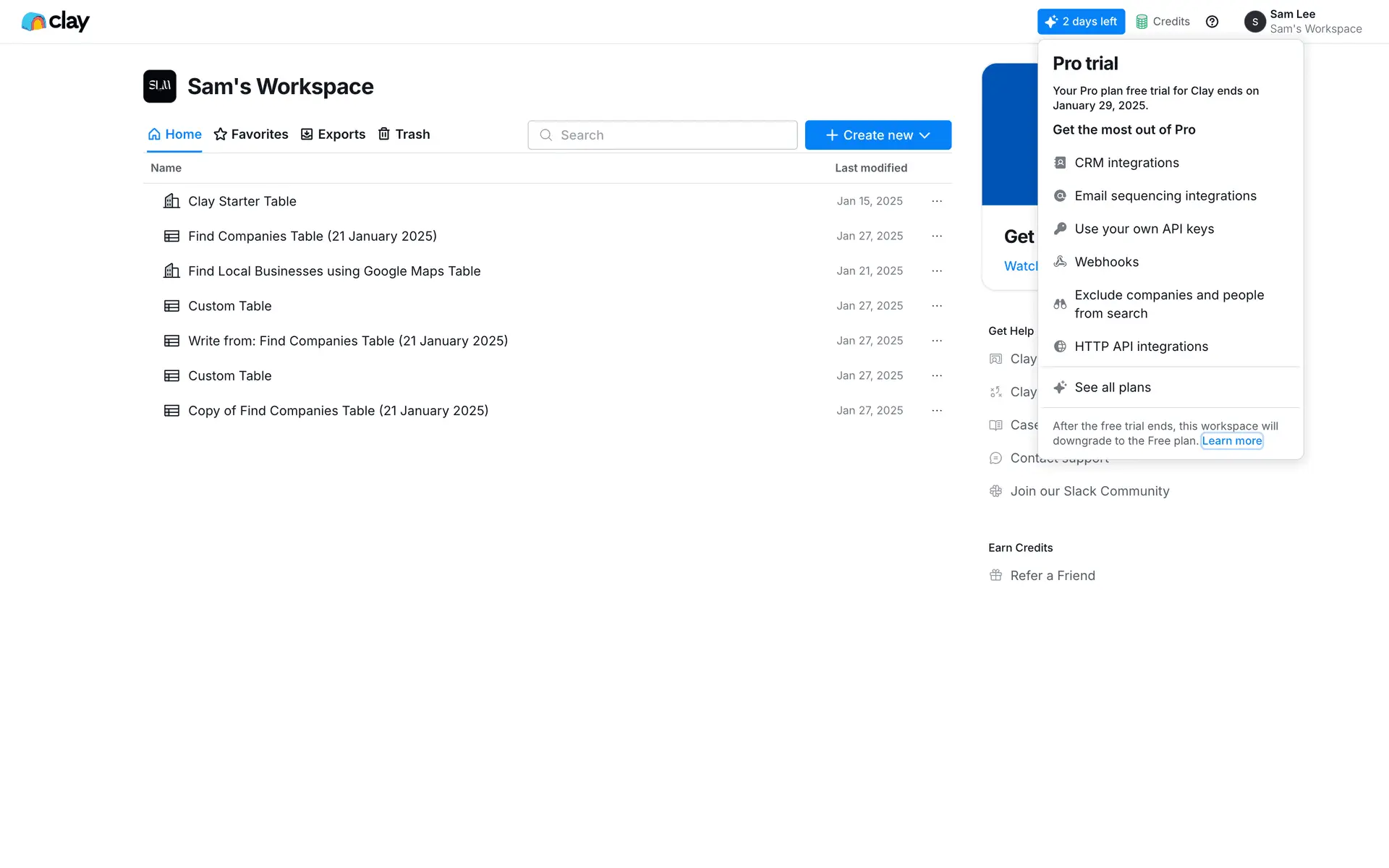
Task: Switch to the Exports tab
Action: click(333, 135)
